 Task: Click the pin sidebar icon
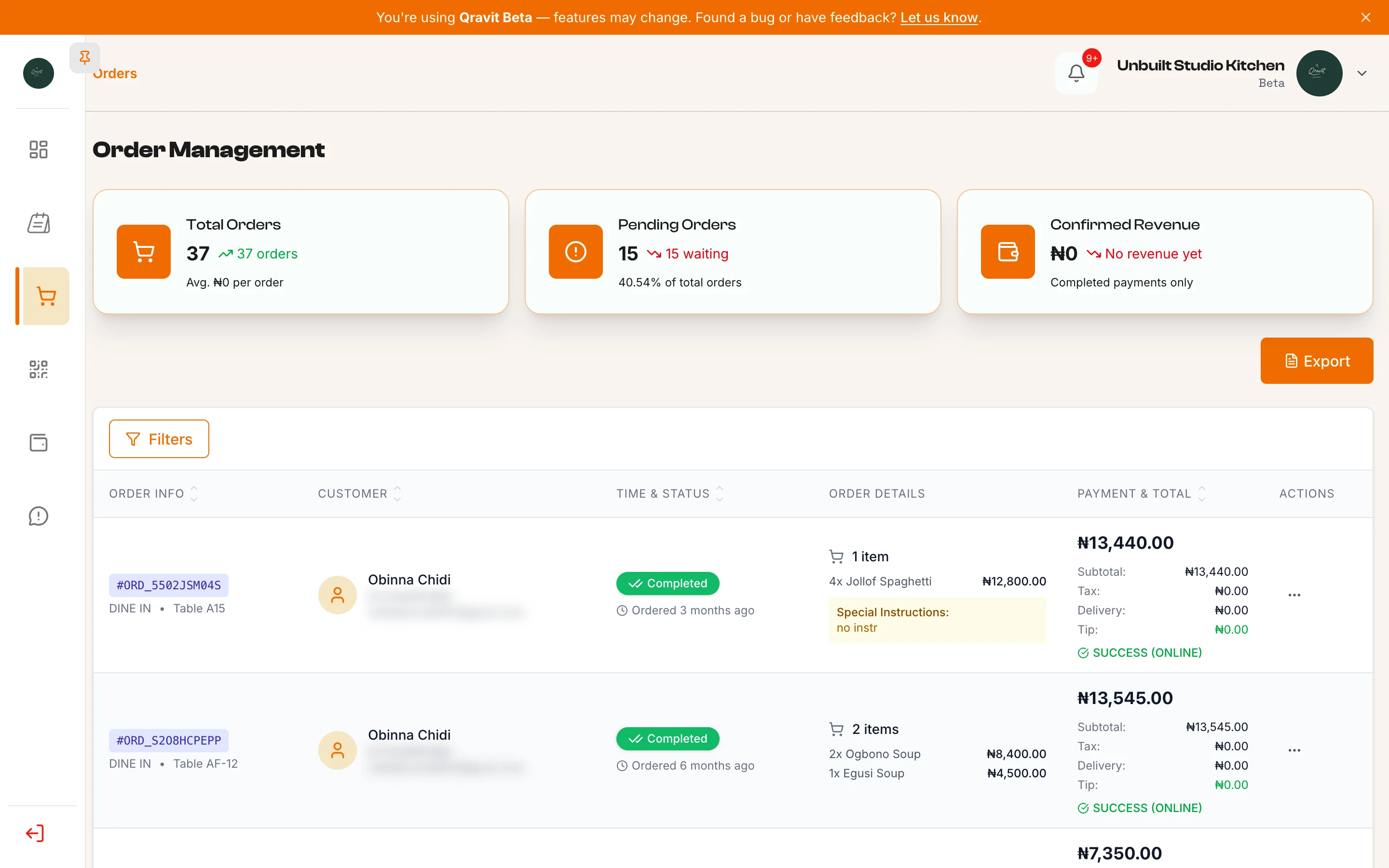pyautogui.click(x=85, y=57)
